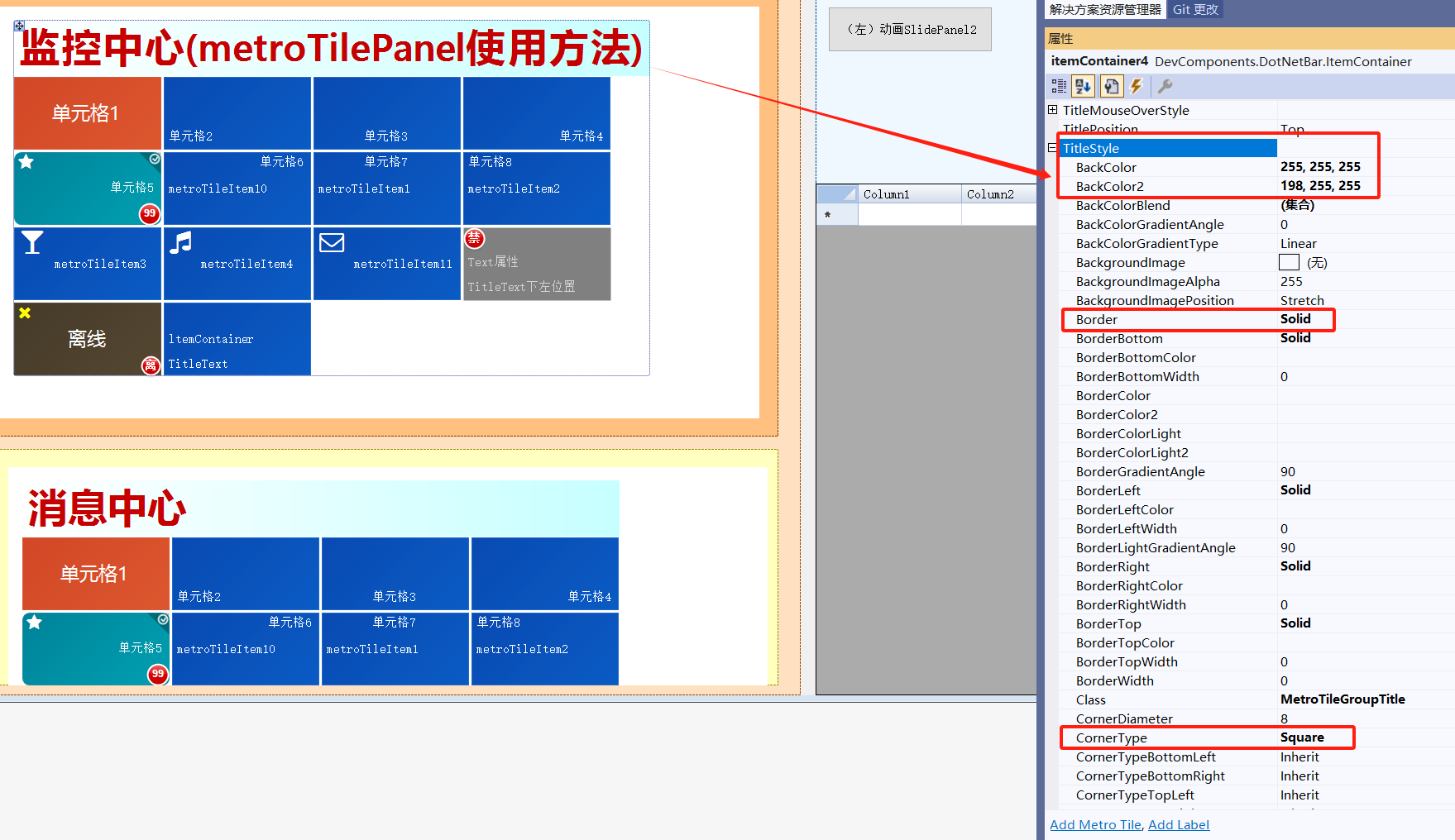Click the BackgroundImage empty swatch

coord(1289,263)
